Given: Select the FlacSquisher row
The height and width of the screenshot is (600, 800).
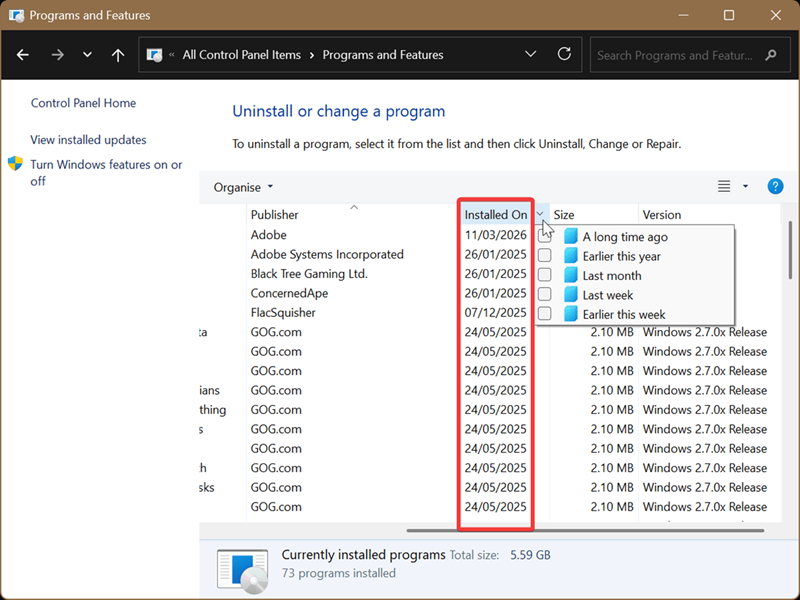Looking at the screenshot, I should [x=283, y=313].
